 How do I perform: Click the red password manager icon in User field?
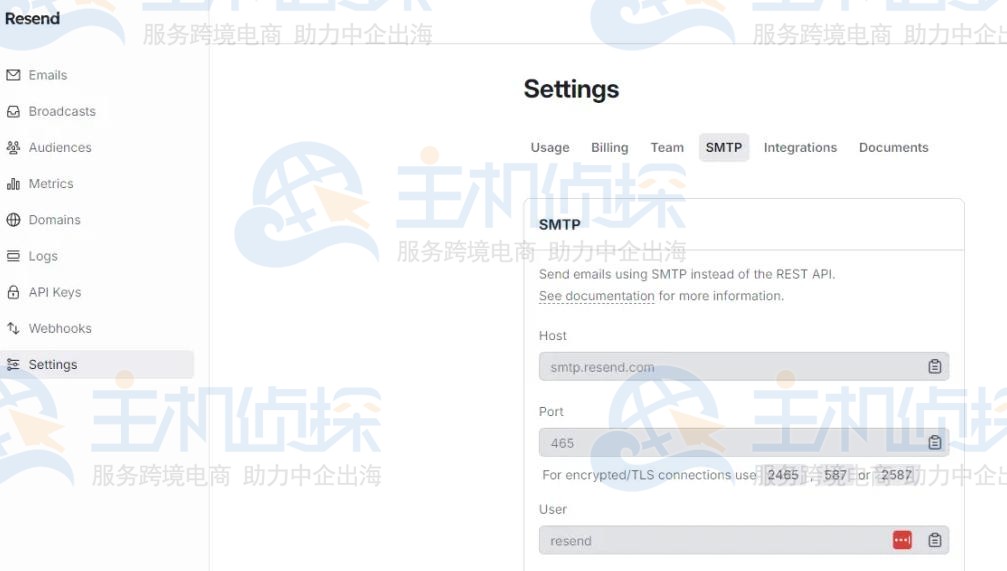coord(902,540)
